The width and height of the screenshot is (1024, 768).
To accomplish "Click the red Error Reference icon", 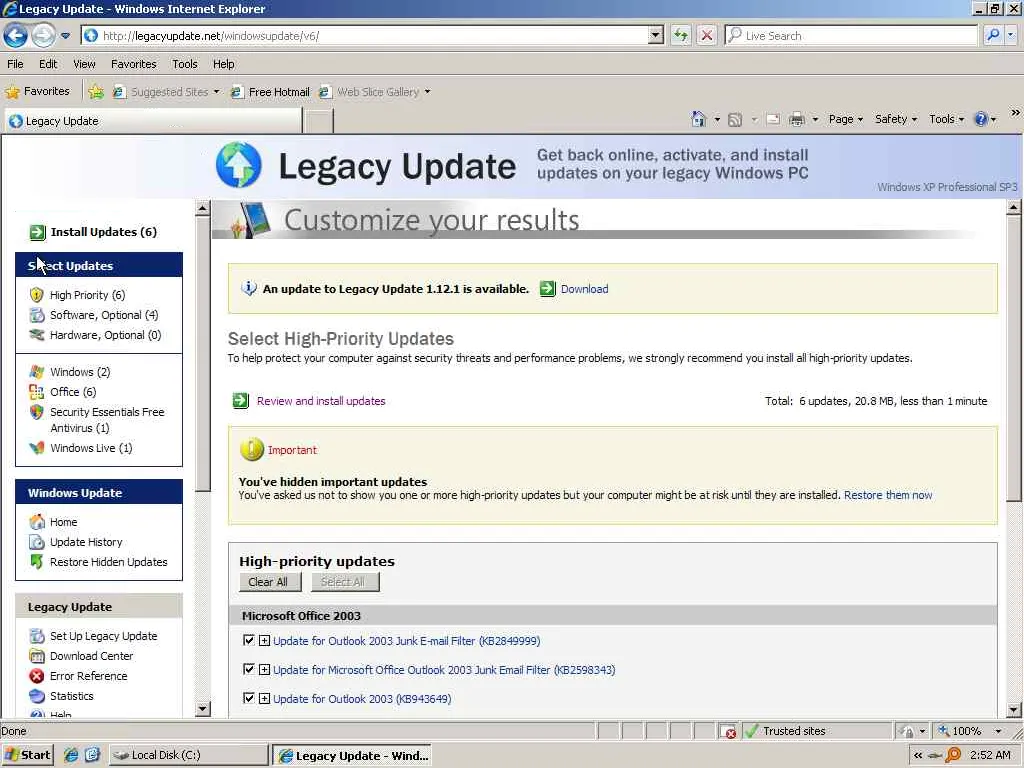I will tap(37, 676).
